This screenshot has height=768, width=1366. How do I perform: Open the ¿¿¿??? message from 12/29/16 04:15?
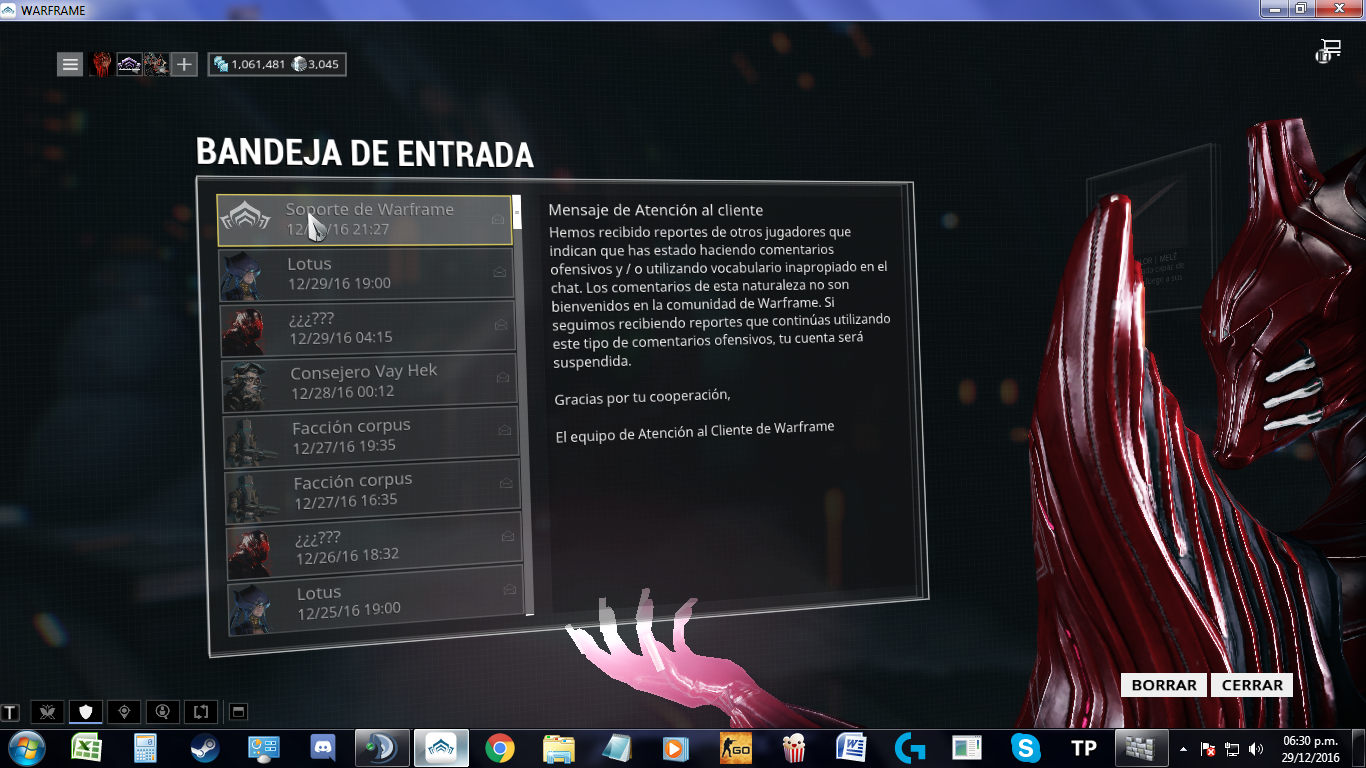(368, 328)
